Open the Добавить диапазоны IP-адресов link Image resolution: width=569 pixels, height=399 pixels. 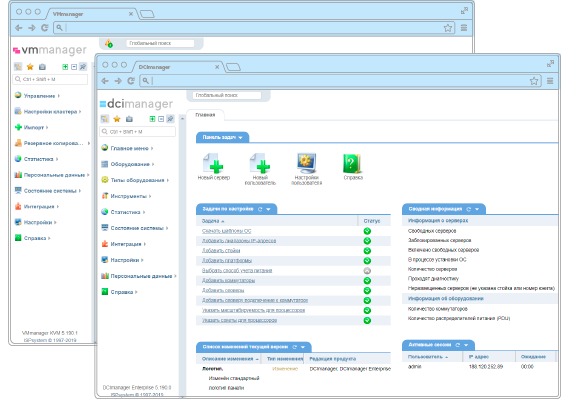click(239, 241)
